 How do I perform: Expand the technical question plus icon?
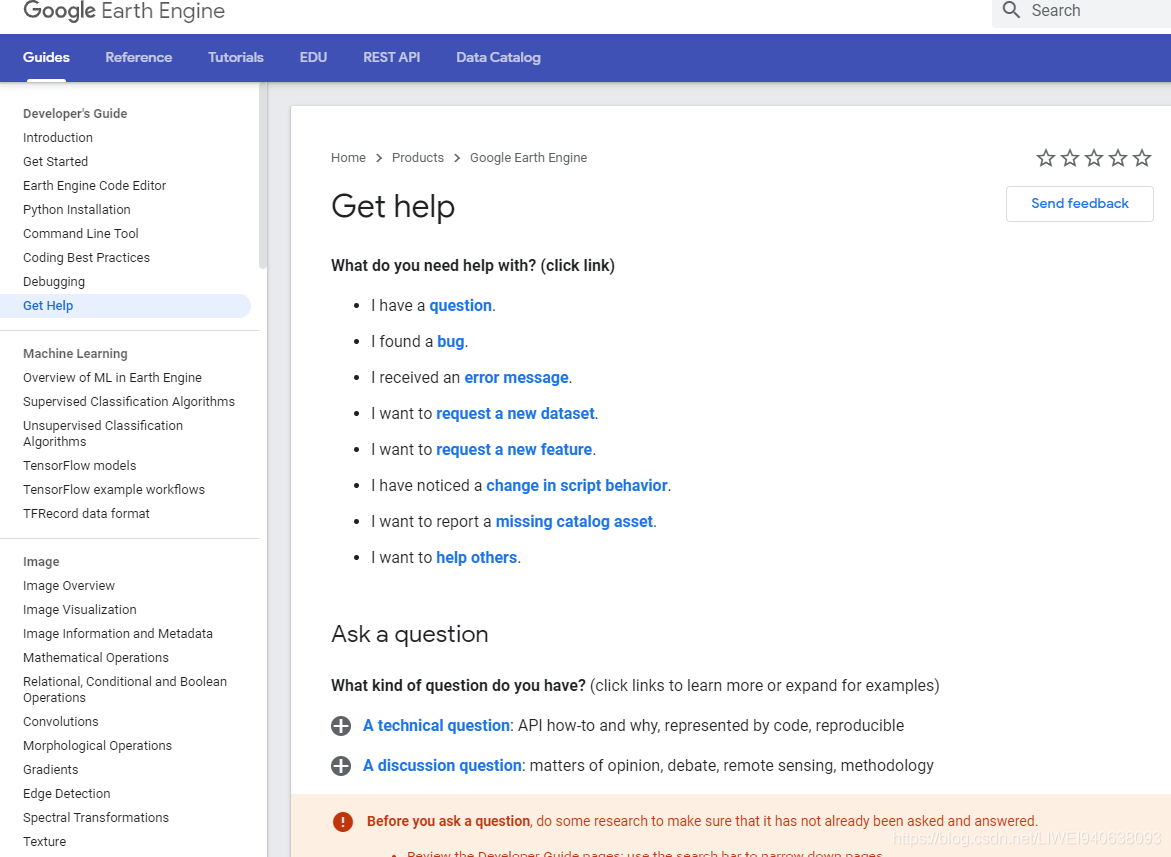pyautogui.click(x=341, y=726)
